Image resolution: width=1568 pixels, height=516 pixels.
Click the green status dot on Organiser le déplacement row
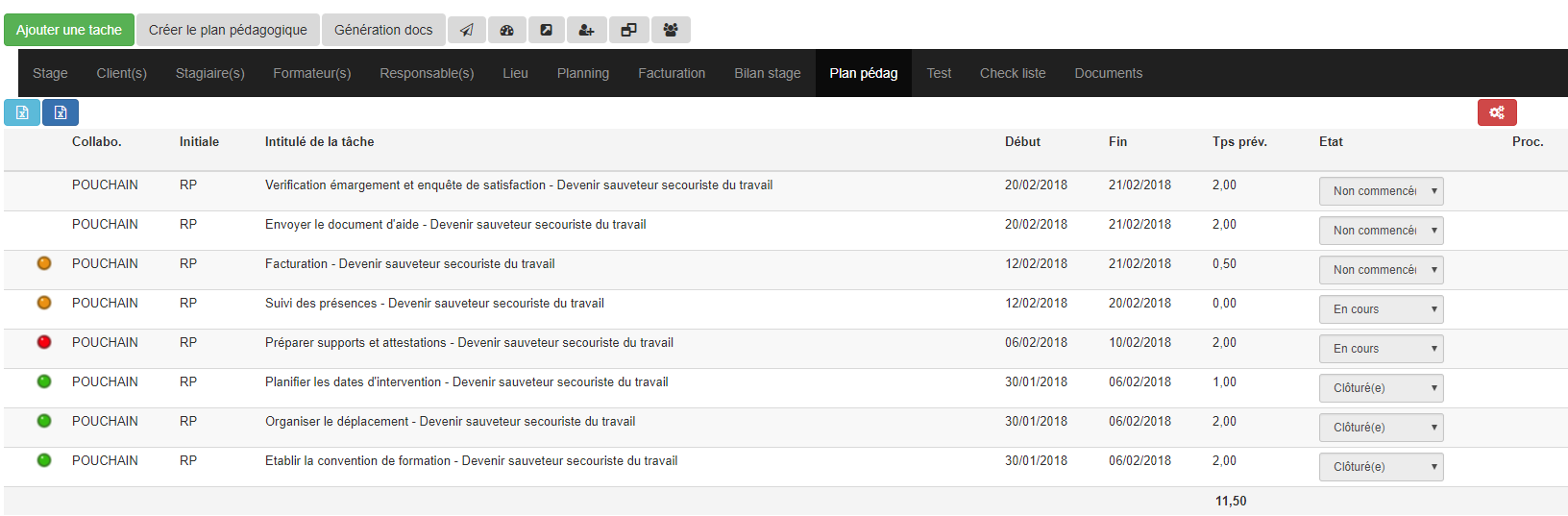click(x=44, y=421)
